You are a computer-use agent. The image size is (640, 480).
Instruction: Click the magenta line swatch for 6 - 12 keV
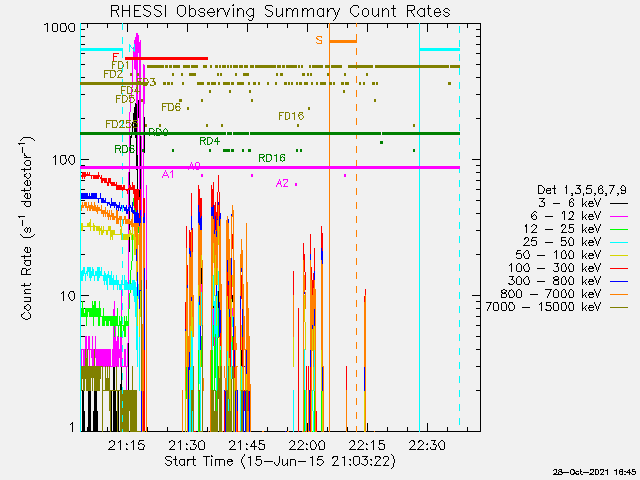[619, 216]
